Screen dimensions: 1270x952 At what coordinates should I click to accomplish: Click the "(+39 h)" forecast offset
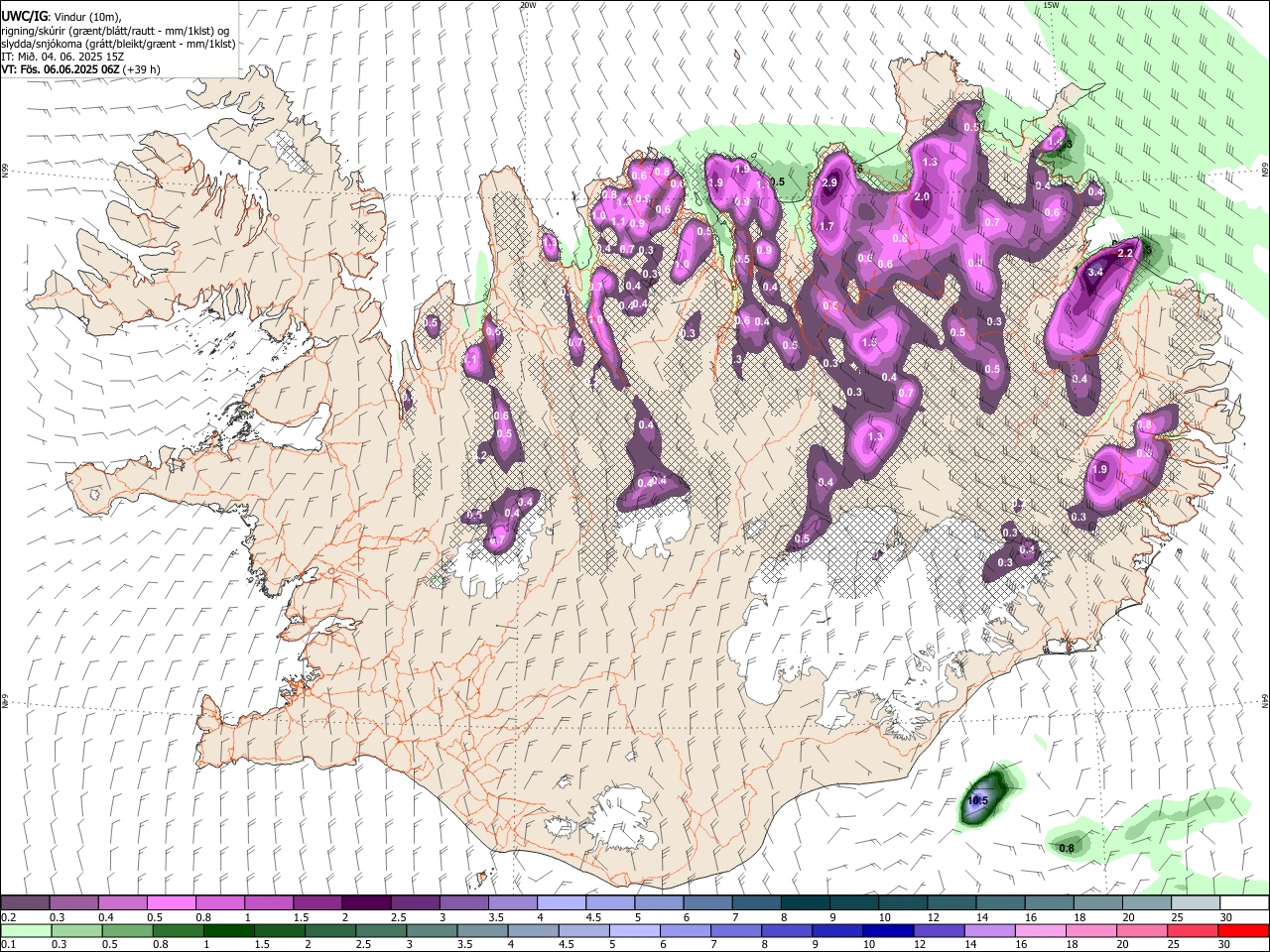142,69
